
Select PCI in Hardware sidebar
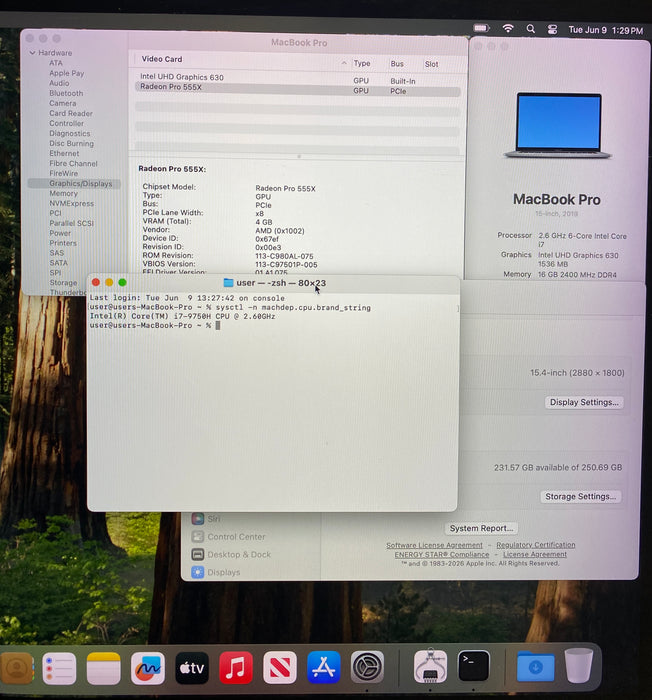[x=55, y=213]
